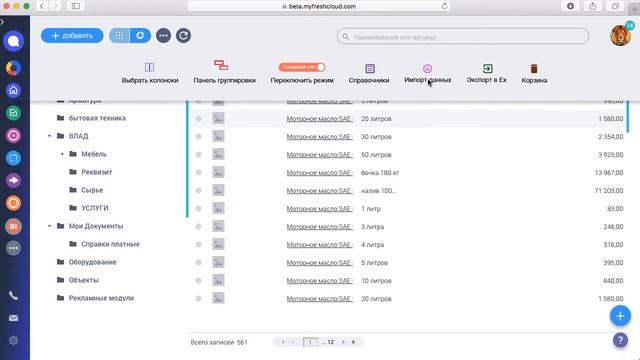
Task: Open the colorful analytics pie icon
Action: pos(13,68)
